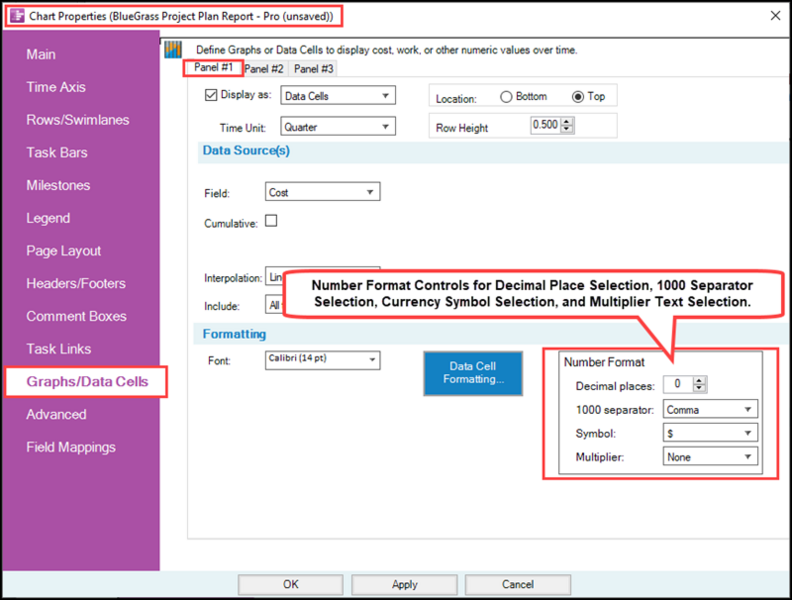Click the Data Cell Formatting button
The width and height of the screenshot is (792, 600).
(473, 373)
